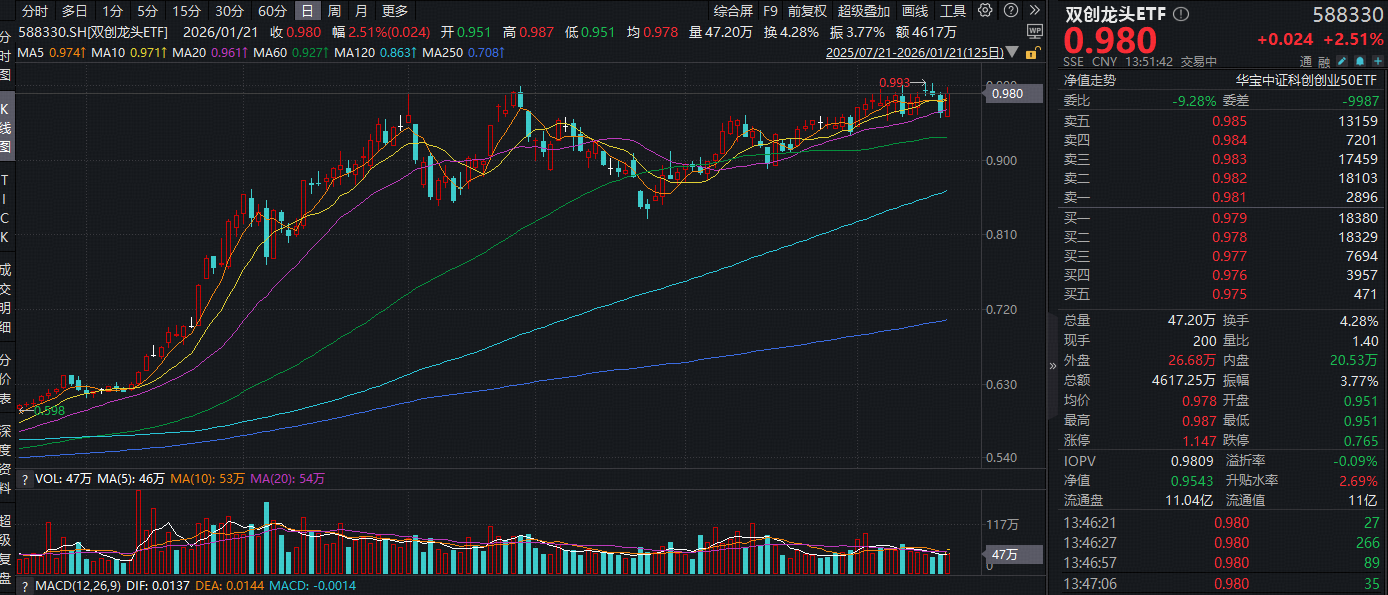Toggle the padlock to lock the chart period
The image size is (1388, 595).
click(1034, 53)
